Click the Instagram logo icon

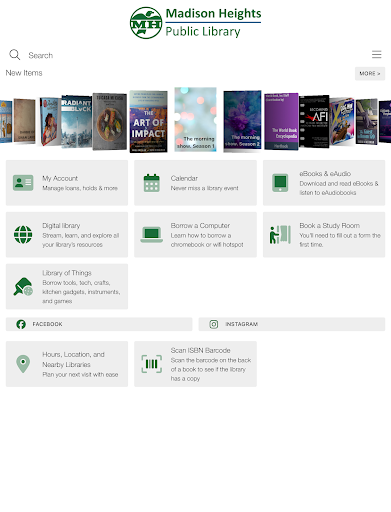pos(214,324)
